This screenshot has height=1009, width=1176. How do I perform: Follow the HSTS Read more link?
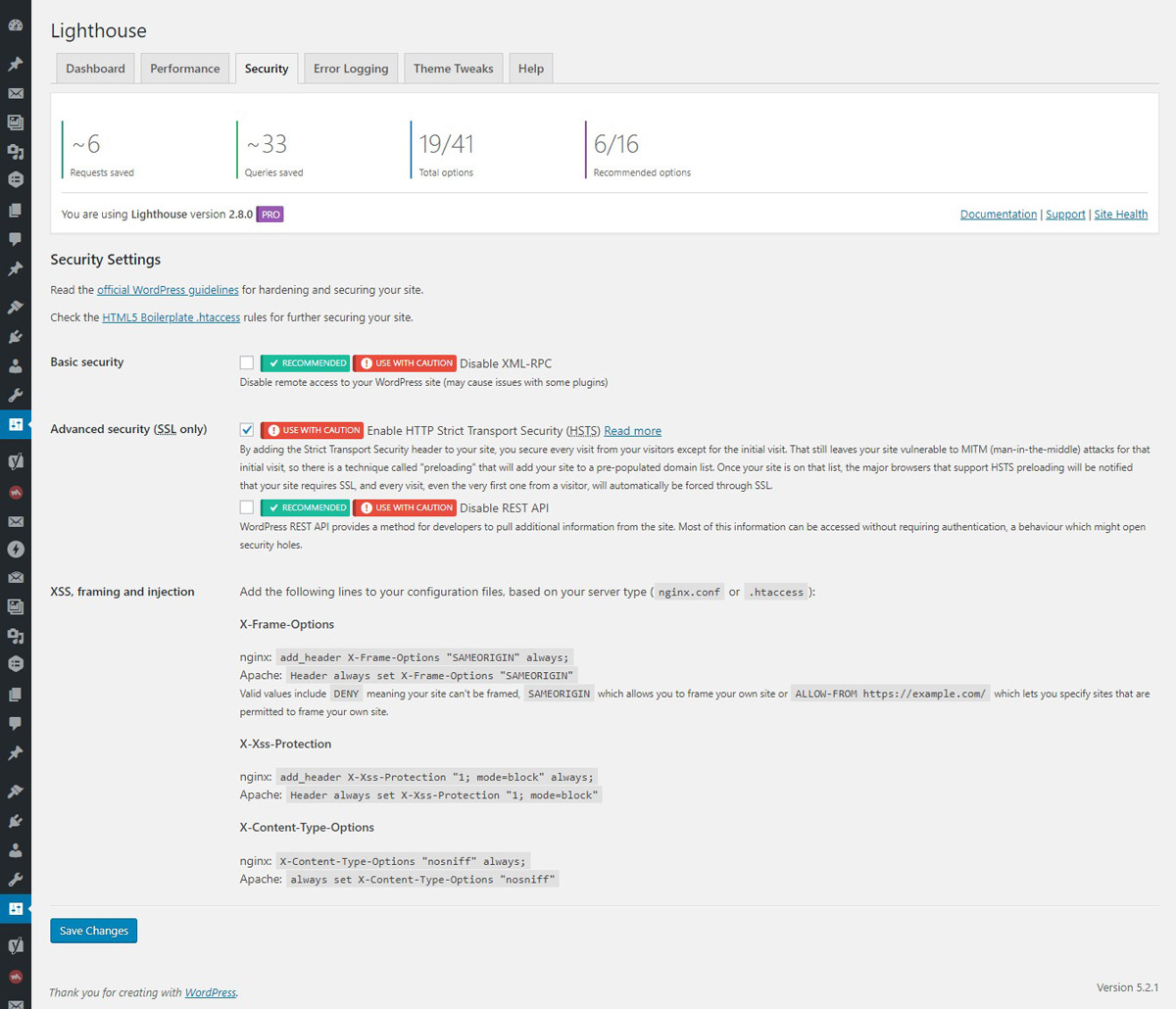(632, 431)
